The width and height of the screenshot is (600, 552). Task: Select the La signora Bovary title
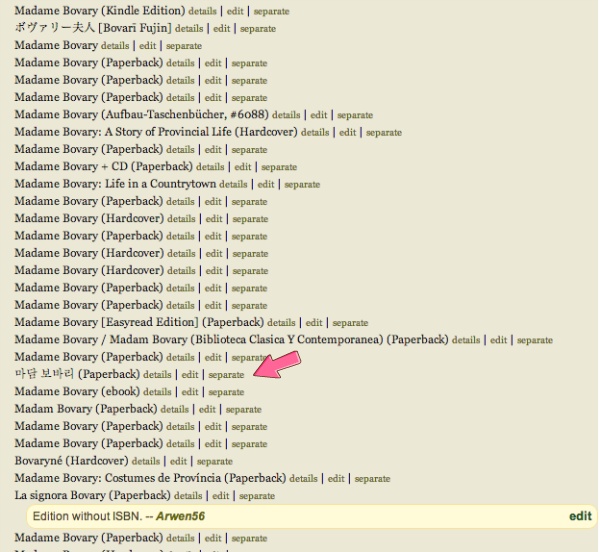pyautogui.click(x=93, y=495)
